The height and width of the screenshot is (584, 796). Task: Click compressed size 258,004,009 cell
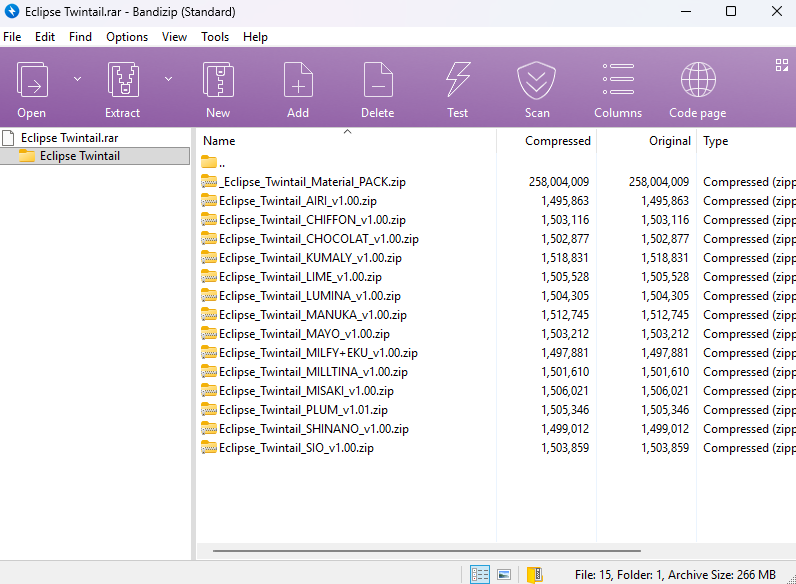point(558,182)
